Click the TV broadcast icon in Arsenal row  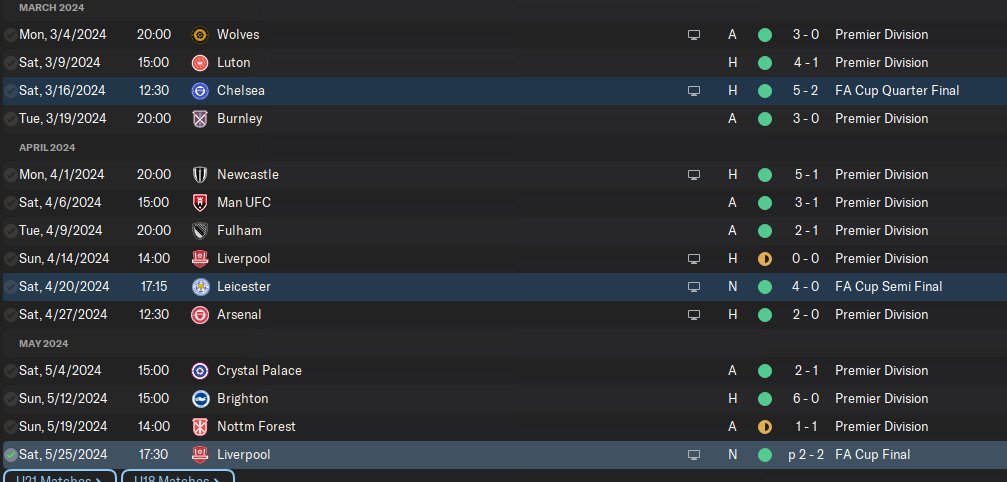pos(694,315)
